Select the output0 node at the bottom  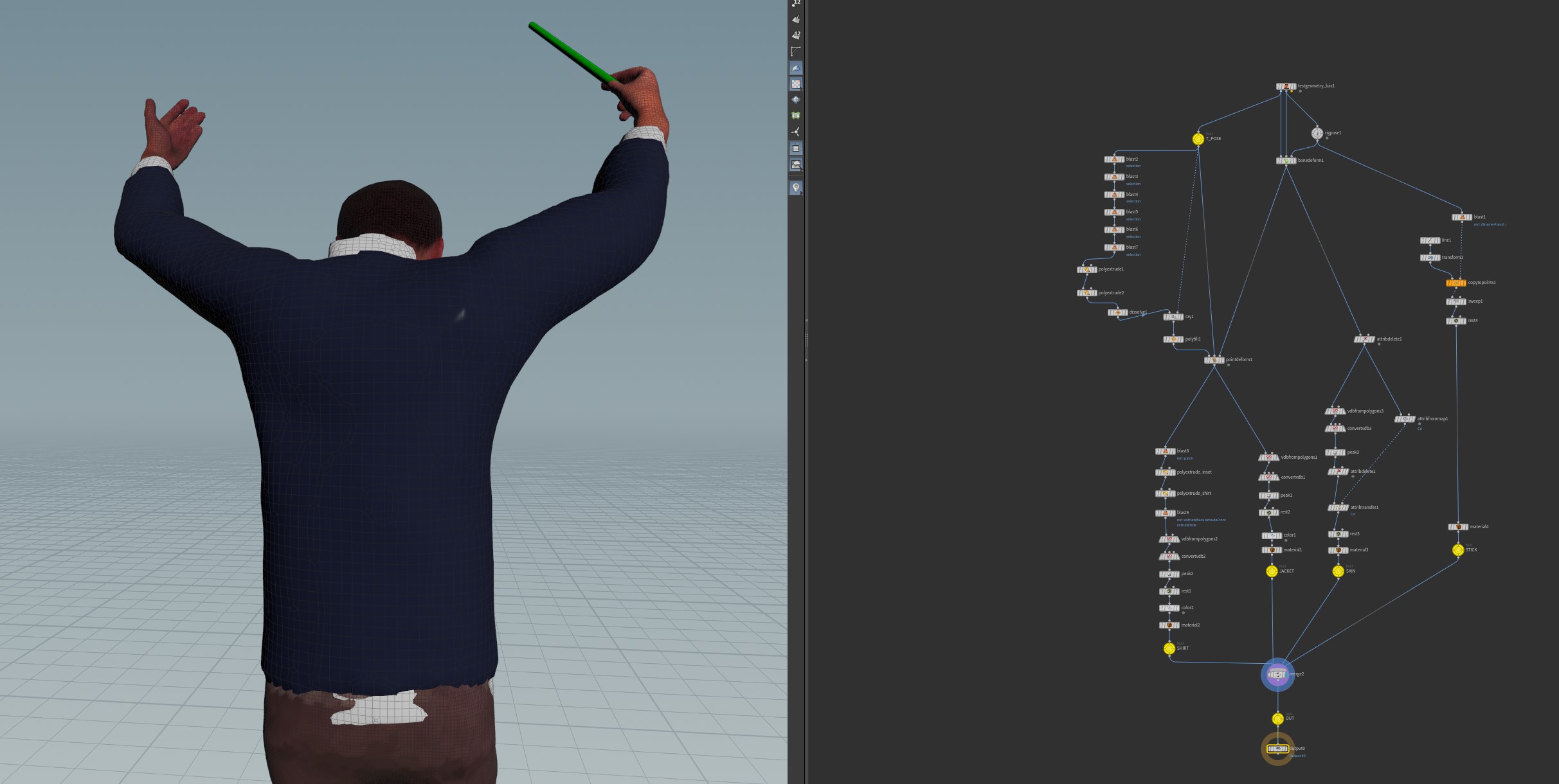pyautogui.click(x=1277, y=749)
